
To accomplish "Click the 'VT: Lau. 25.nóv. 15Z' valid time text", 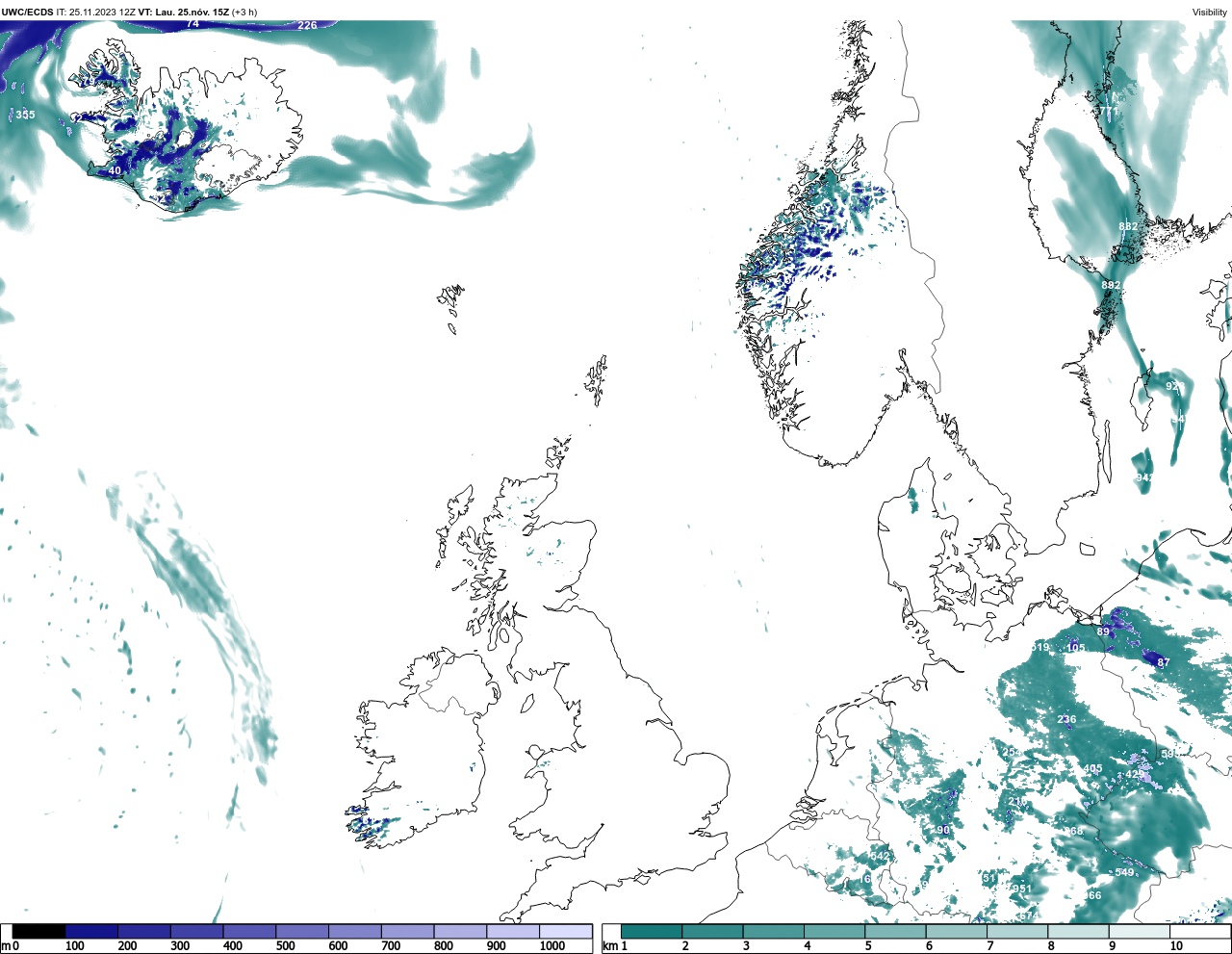I will (184, 12).
